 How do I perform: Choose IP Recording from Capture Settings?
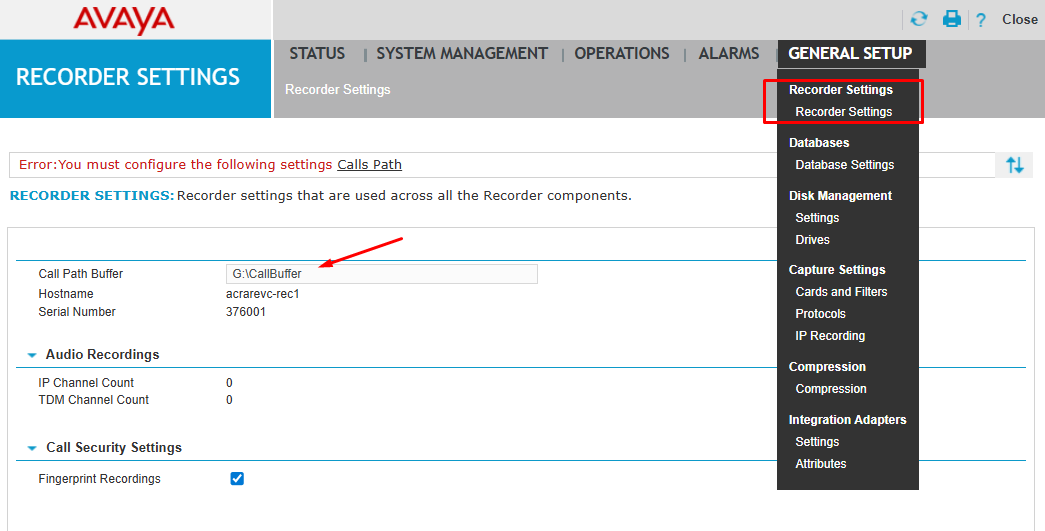(830, 336)
